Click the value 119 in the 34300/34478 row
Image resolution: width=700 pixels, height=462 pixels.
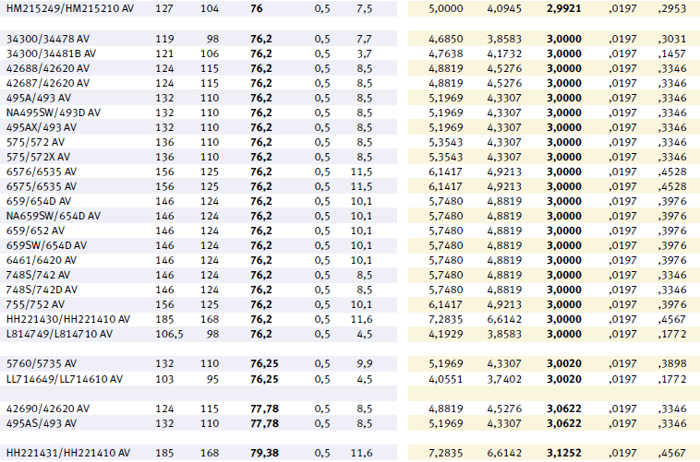164,39
